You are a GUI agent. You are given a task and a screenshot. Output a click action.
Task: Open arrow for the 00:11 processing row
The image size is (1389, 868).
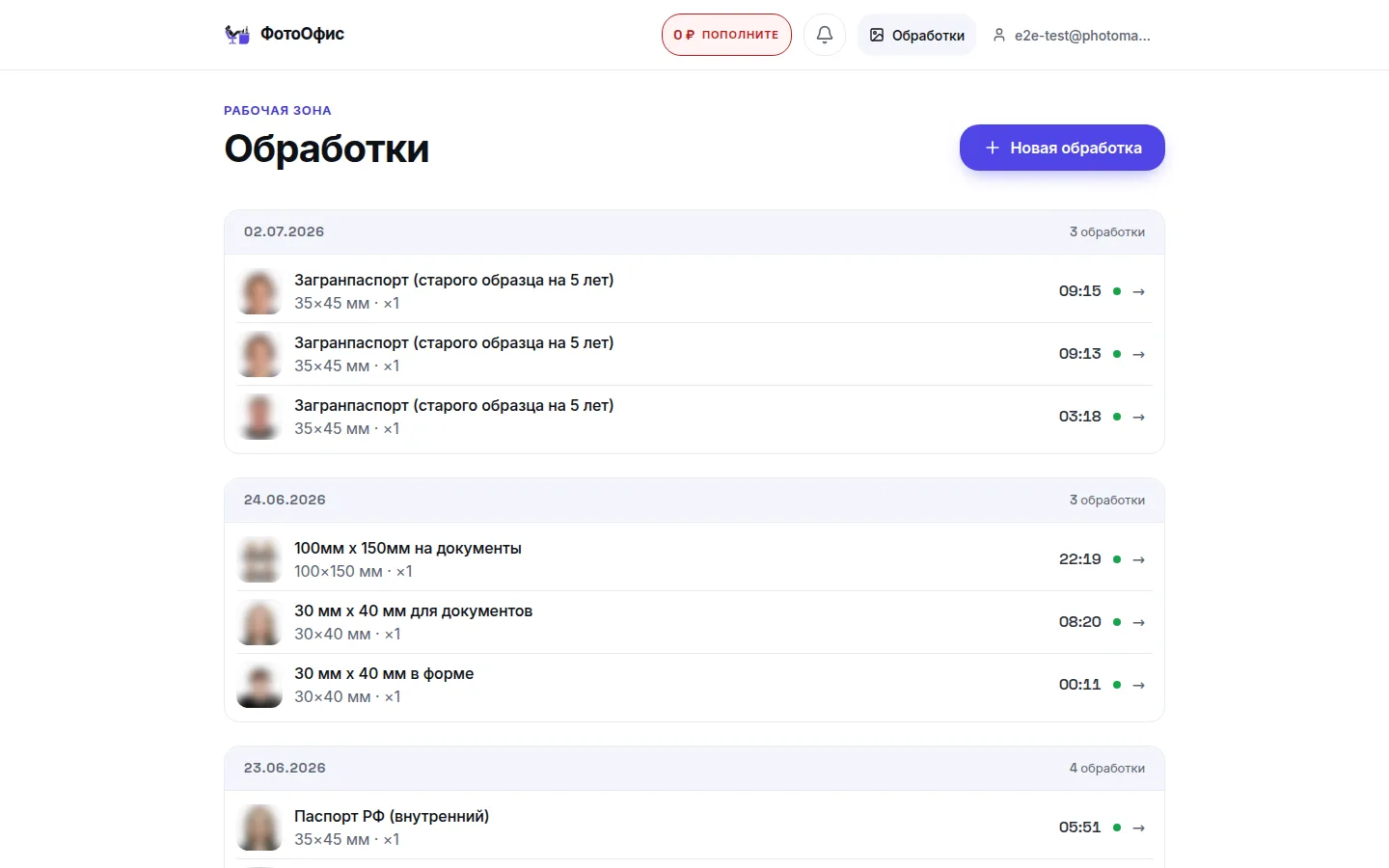point(1138,685)
